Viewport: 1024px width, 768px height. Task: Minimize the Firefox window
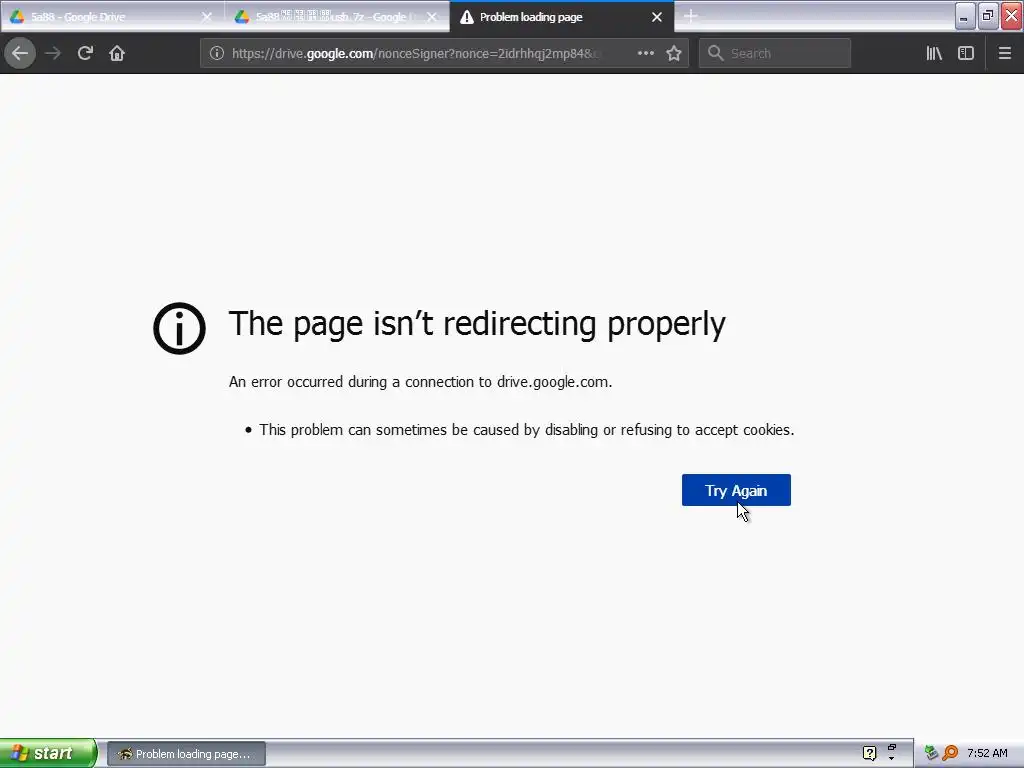click(x=965, y=16)
